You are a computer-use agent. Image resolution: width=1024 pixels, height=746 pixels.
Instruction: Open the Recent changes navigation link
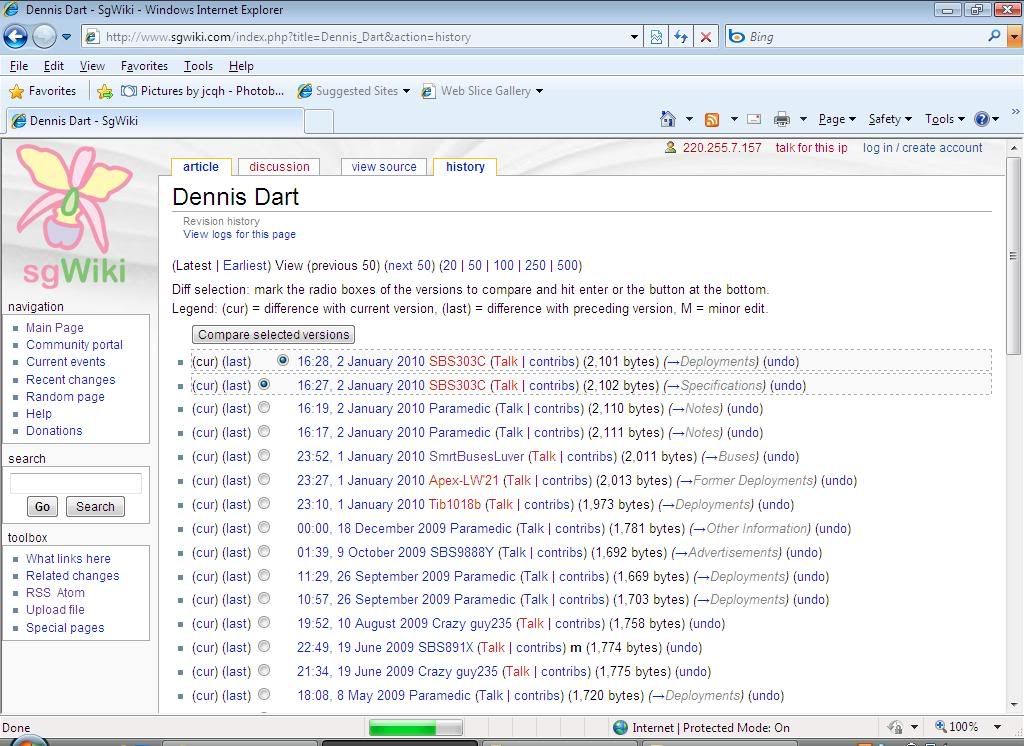click(70, 380)
